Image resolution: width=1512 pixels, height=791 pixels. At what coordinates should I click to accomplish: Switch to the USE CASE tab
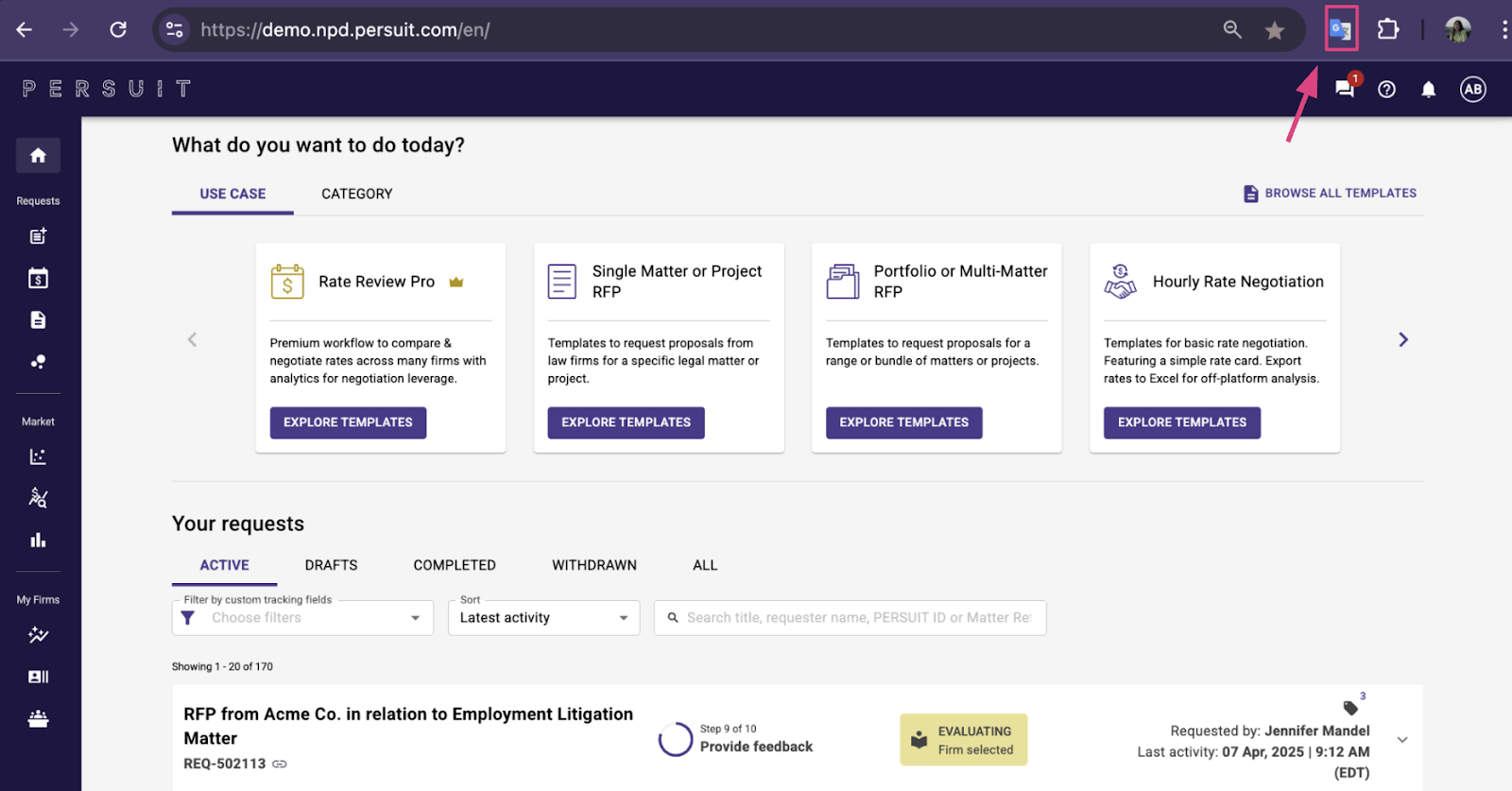coord(232,194)
